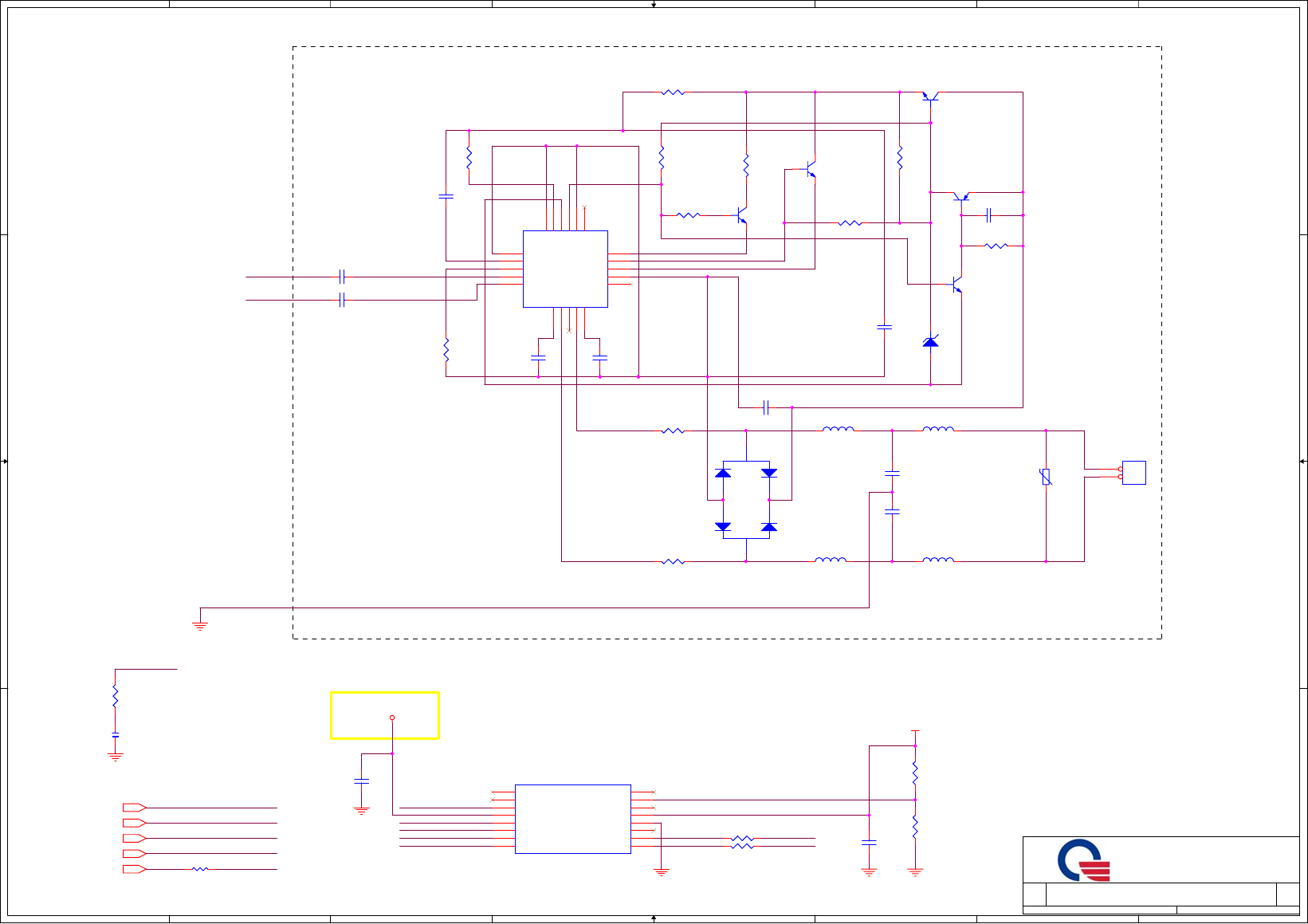Click the inductor nearest the varistor on upper line
Image resolution: width=1308 pixels, height=924 pixels.
(x=938, y=429)
